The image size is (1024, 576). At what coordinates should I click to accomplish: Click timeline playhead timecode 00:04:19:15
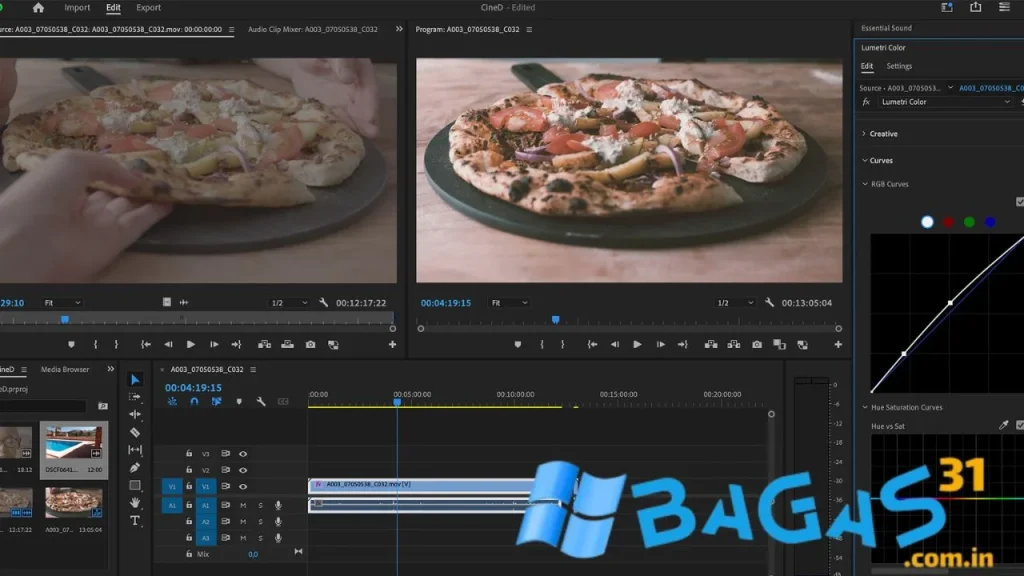(x=193, y=388)
